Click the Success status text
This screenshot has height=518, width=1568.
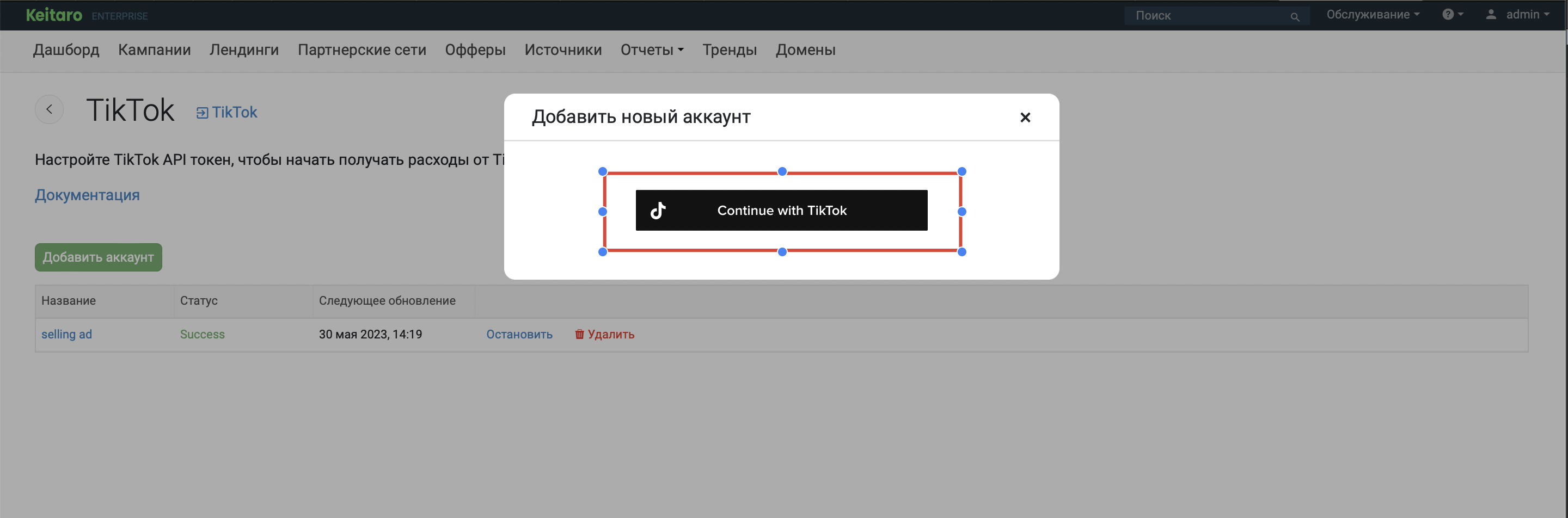(202, 335)
